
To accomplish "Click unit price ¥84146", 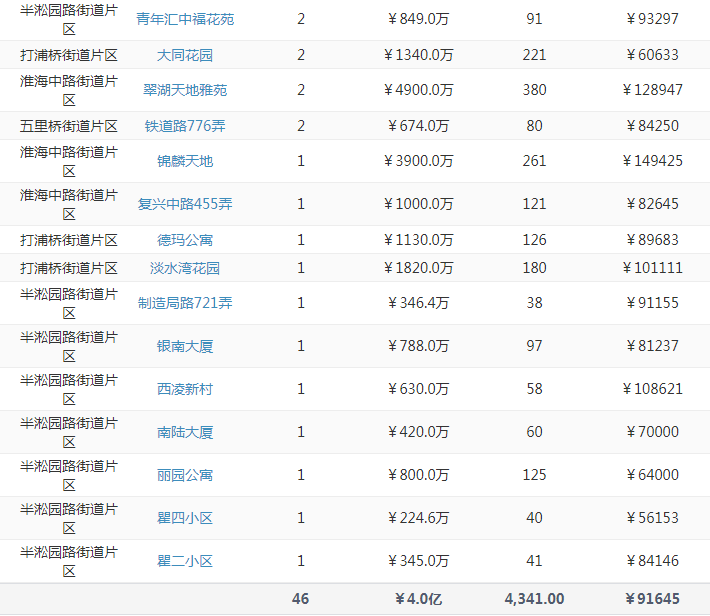I will tap(652, 561).
